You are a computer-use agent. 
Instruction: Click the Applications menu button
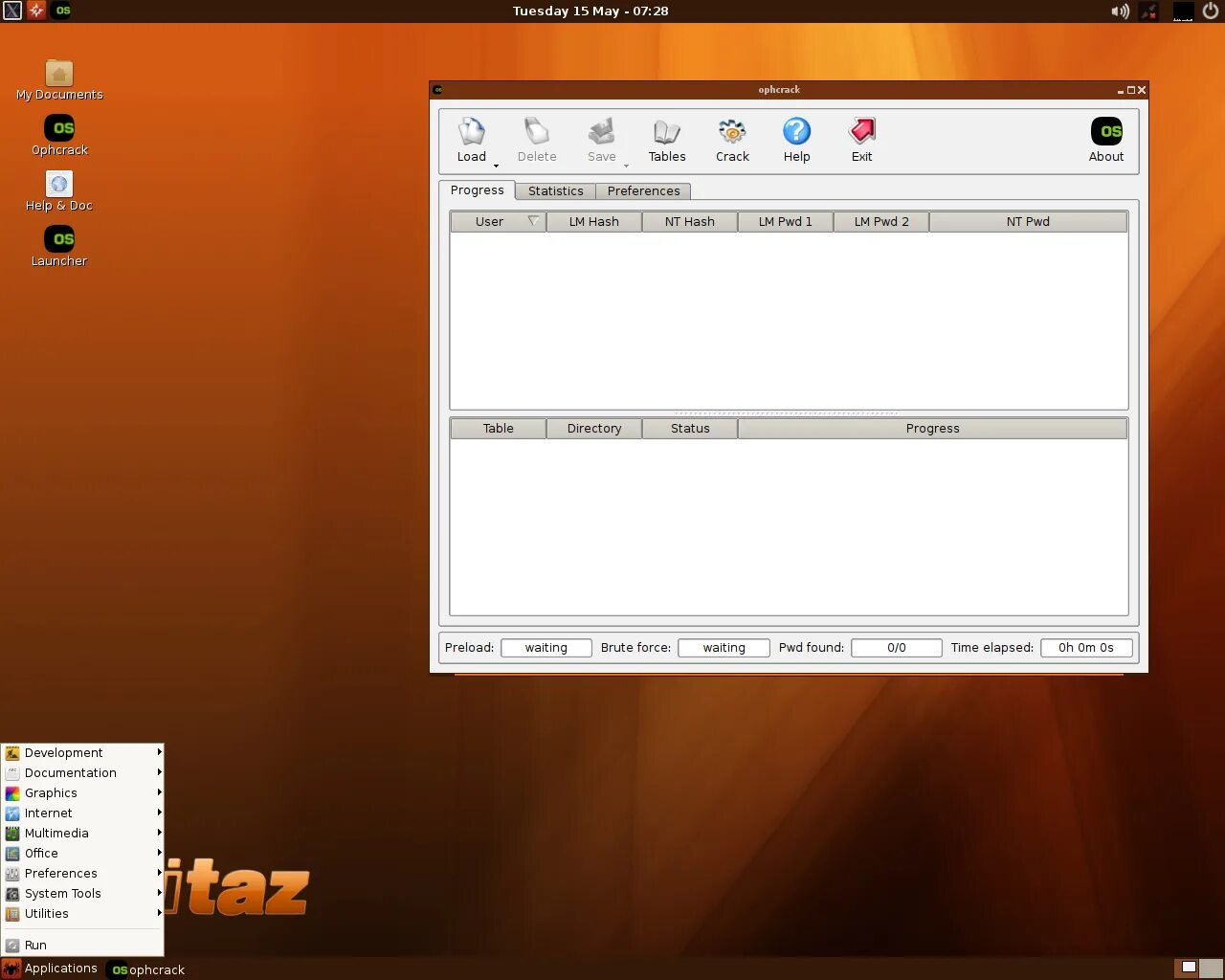click(x=51, y=969)
